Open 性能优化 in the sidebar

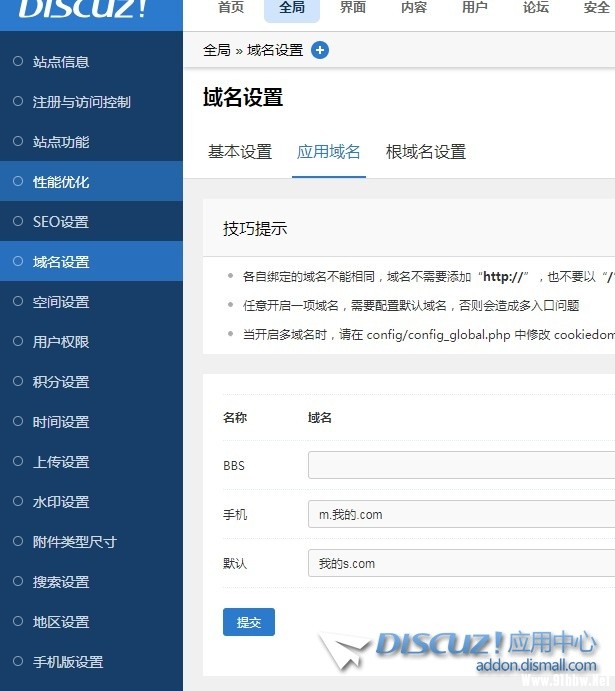(61, 182)
